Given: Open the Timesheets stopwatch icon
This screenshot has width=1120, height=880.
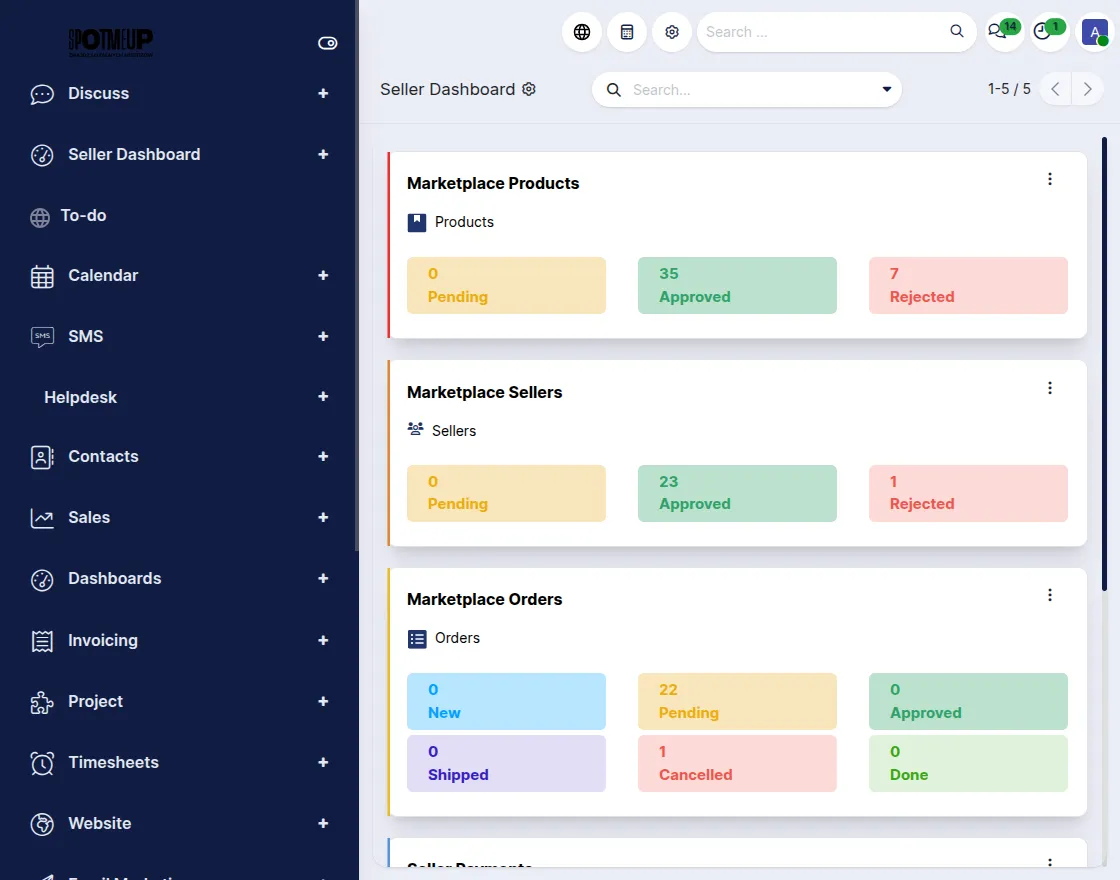Looking at the screenshot, I should pos(41,762).
